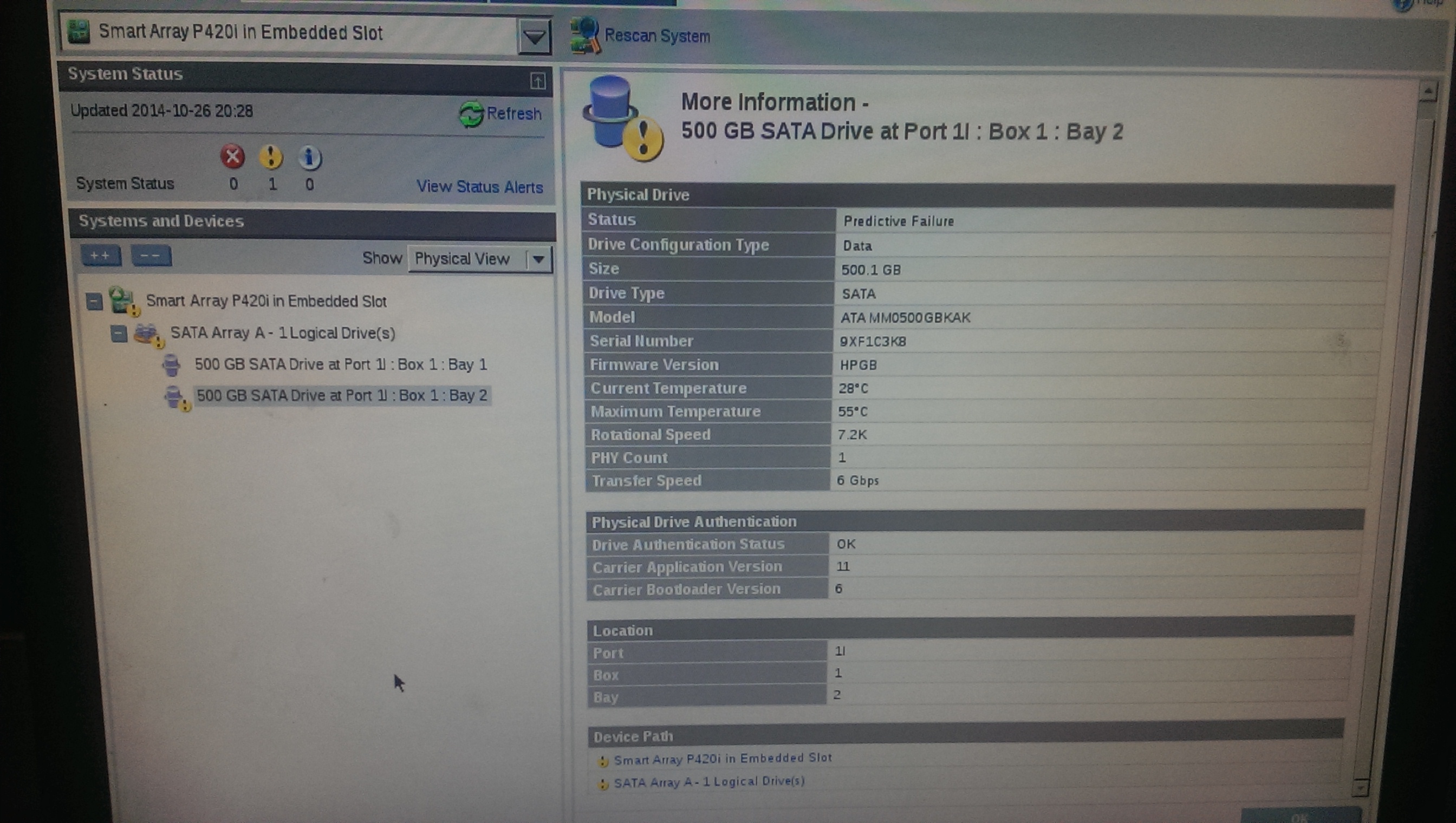The height and width of the screenshot is (823, 1456).
Task: Click the serial number 9XF1C3K8
Action: point(873,342)
